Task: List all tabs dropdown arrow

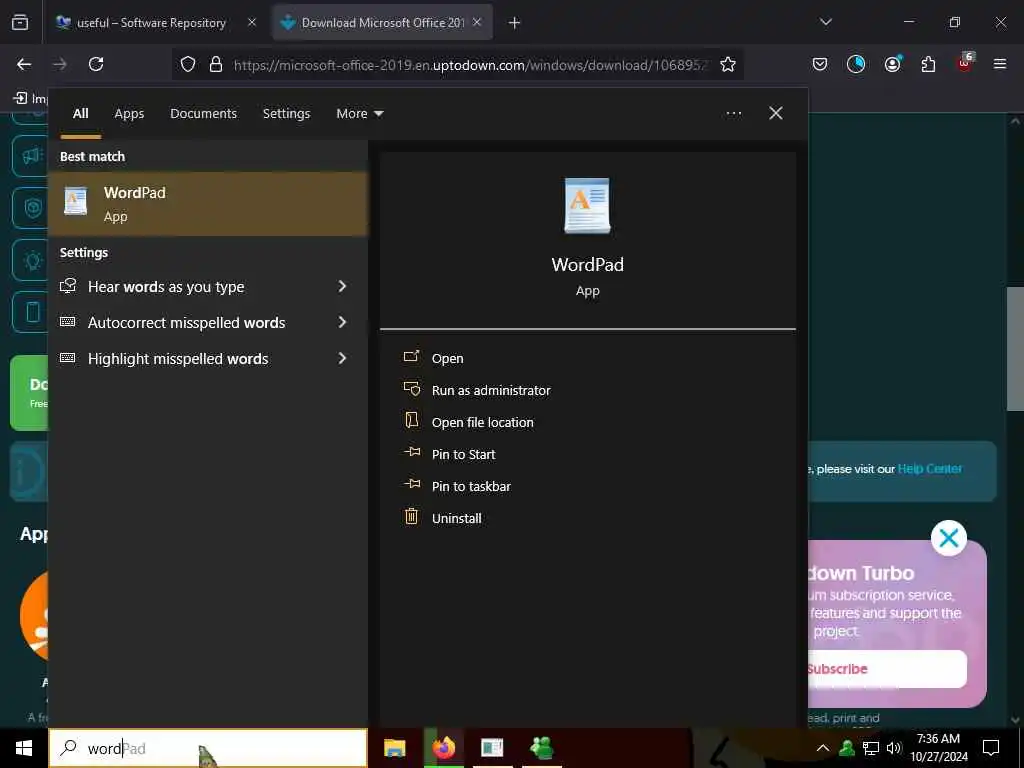Action: (825, 22)
